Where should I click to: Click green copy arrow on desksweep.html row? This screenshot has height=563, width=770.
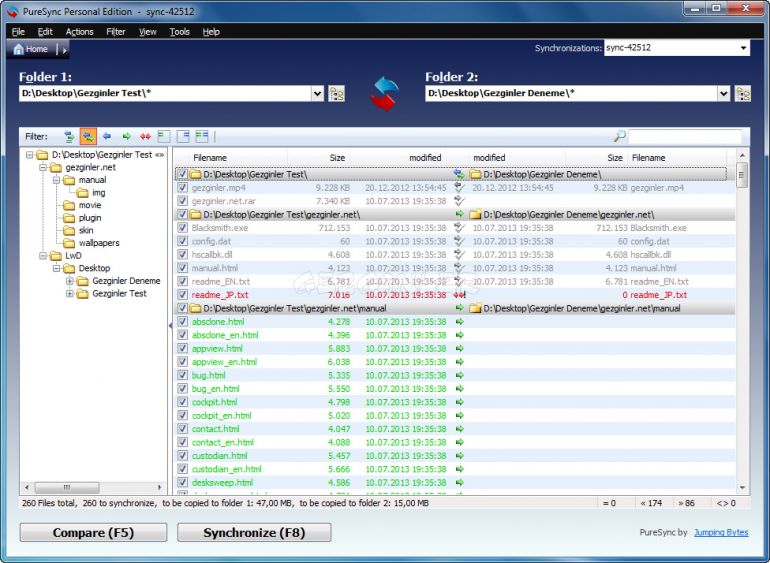pyautogui.click(x=460, y=482)
